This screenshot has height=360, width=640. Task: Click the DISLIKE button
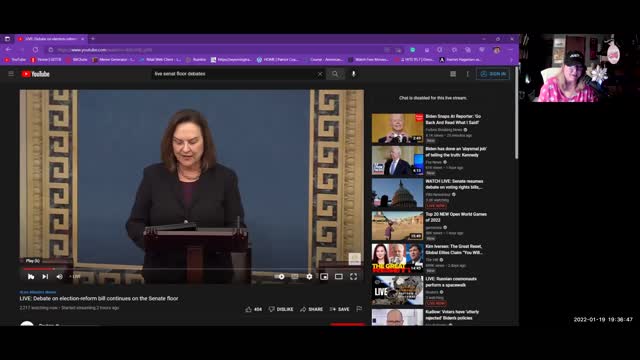coord(281,309)
